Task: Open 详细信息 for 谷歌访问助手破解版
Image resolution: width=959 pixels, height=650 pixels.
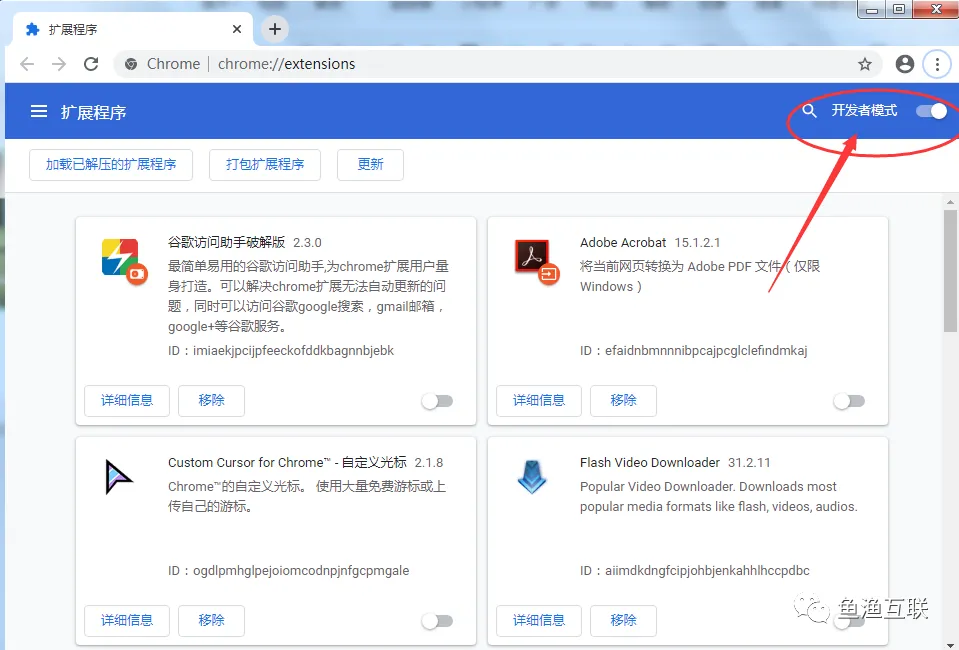Action: point(127,401)
